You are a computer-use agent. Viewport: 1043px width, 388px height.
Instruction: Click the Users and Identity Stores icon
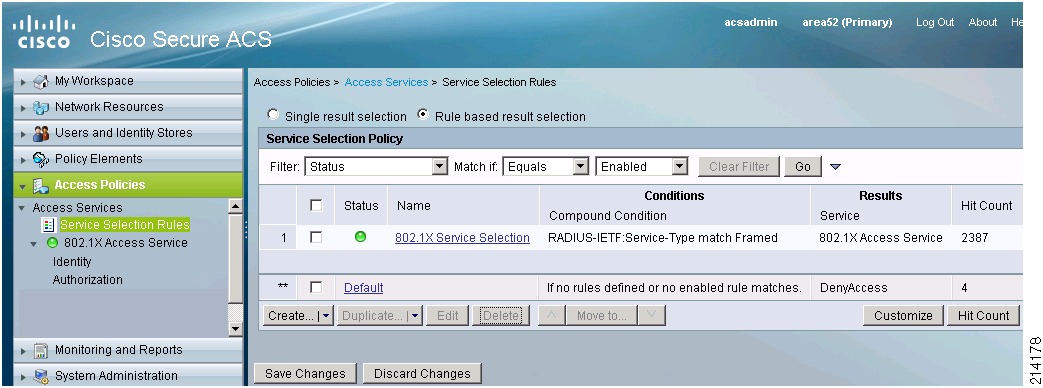41,133
